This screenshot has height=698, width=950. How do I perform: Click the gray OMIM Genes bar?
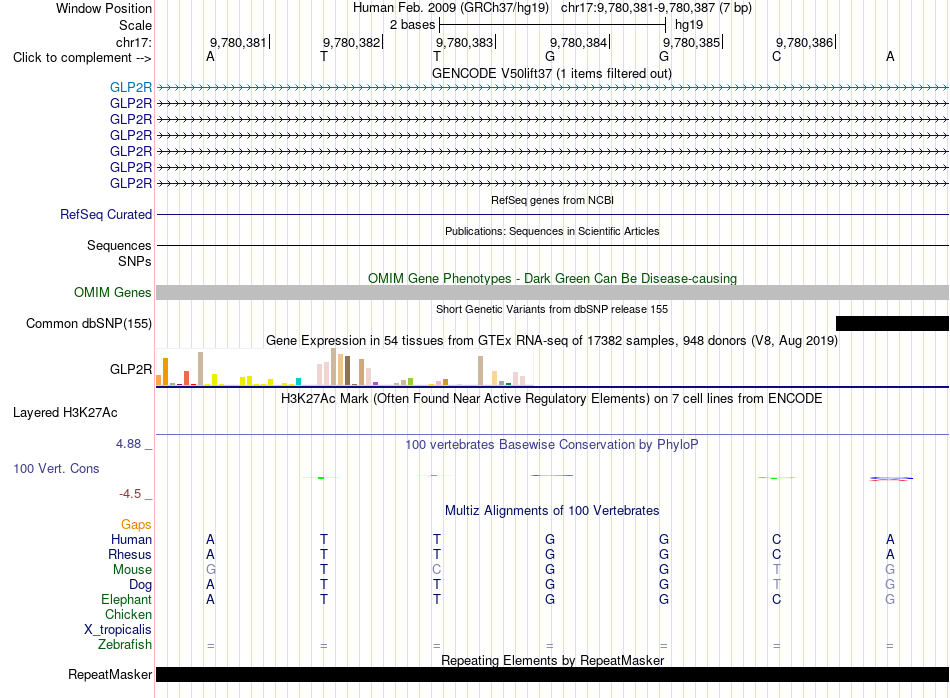click(552, 293)
